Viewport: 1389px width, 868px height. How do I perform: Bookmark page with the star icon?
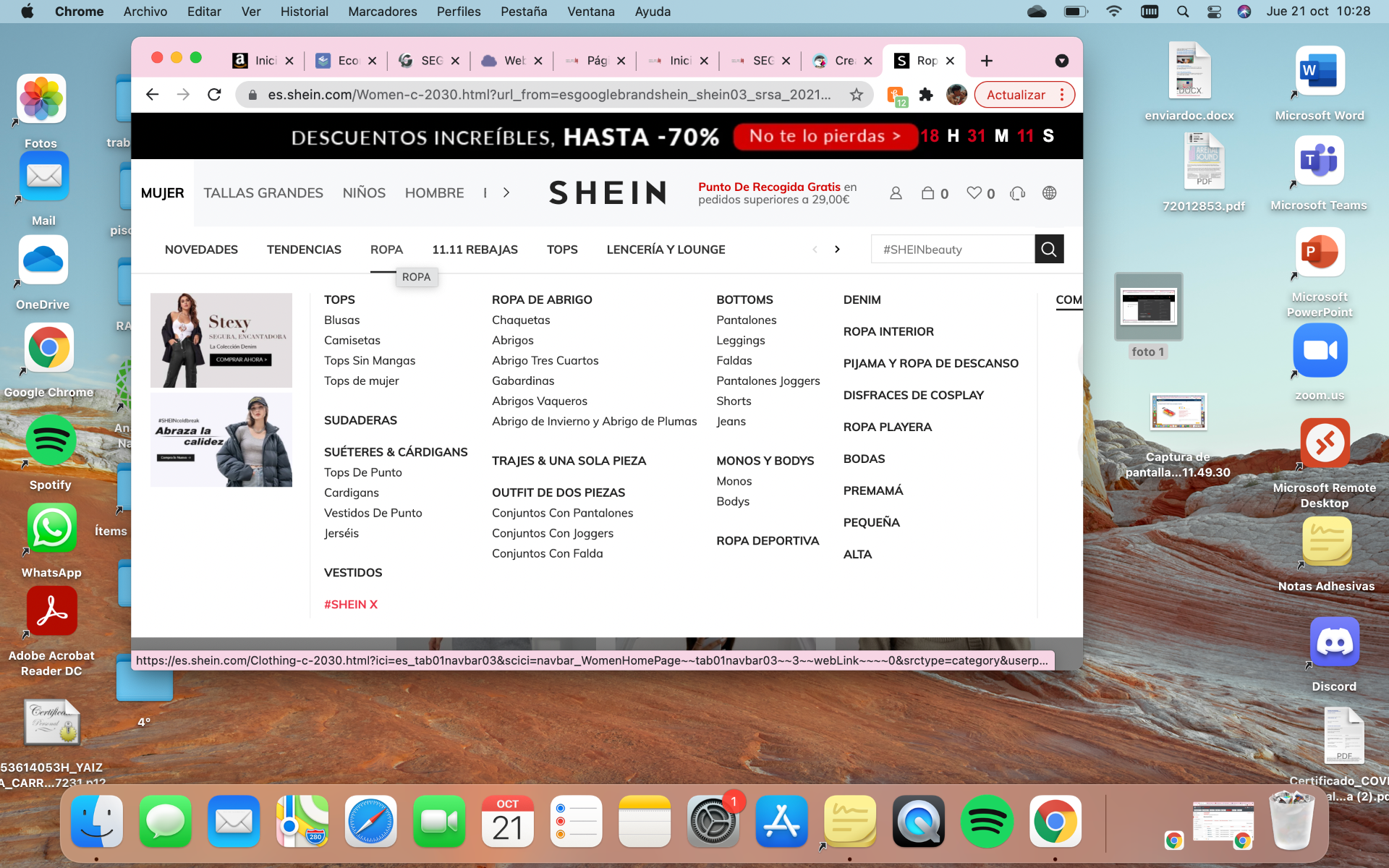point(857,95)
